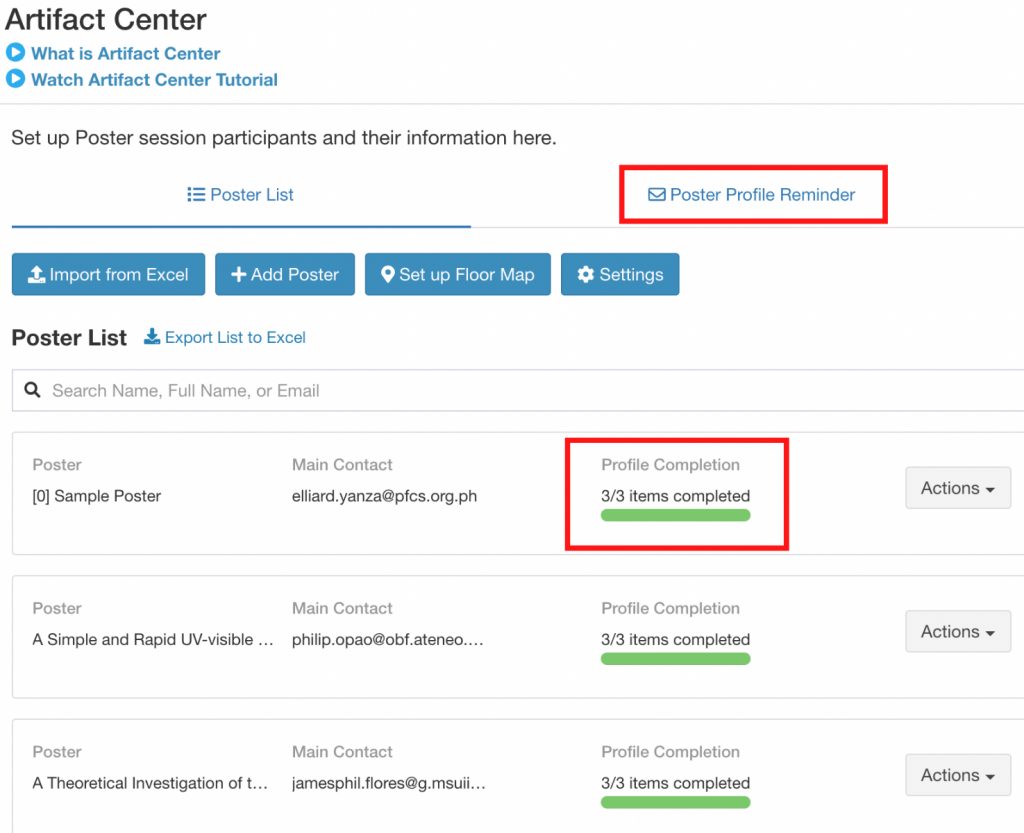The image size is (1024, 833).
Task: Switch to the Poster List tab
Action: (241, 195)
